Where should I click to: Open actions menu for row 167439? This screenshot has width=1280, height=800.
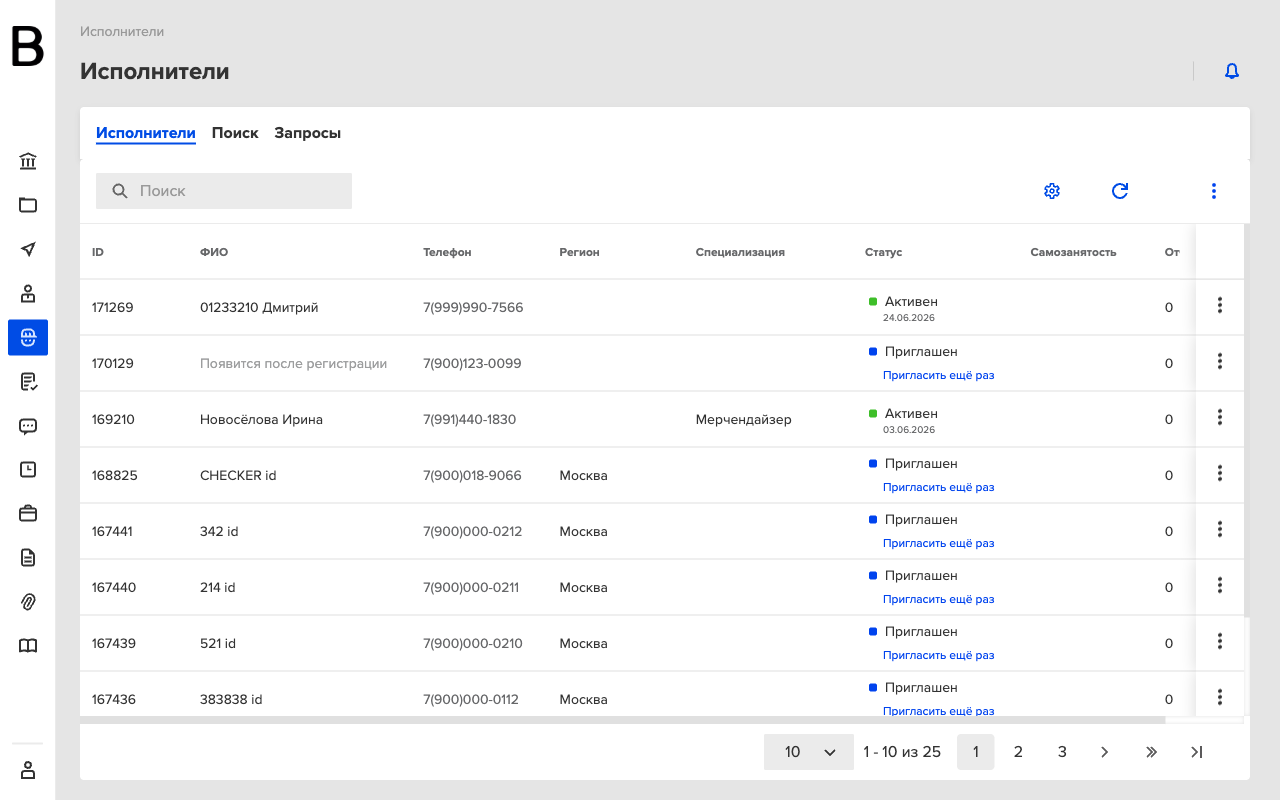[1220, 641]
